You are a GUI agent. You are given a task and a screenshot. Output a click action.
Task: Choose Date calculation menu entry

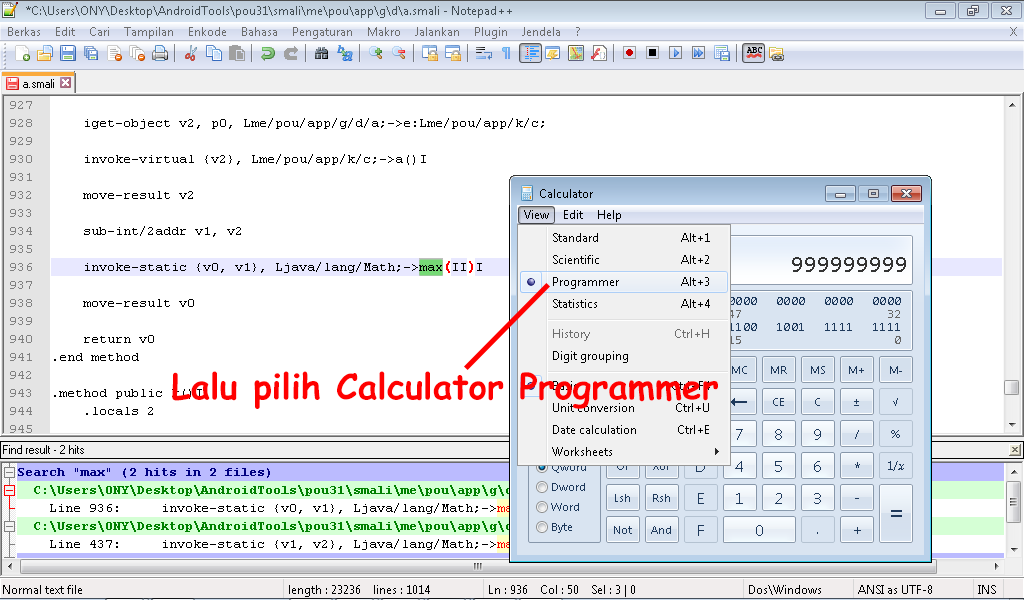click(624, 430)
